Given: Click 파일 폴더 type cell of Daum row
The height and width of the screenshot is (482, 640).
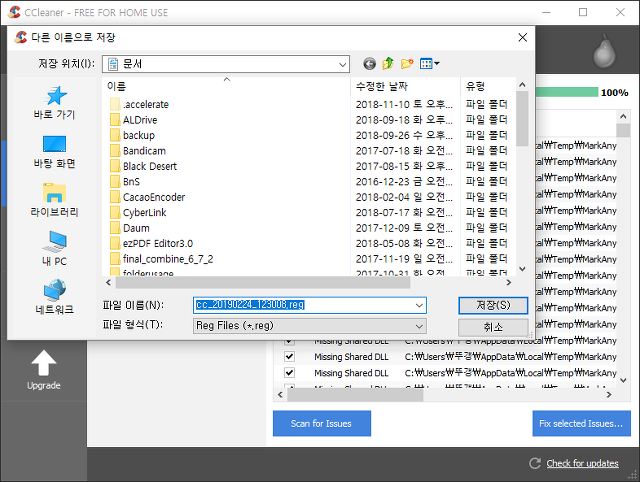Looking at the screenshot, I should coord(487,228).
